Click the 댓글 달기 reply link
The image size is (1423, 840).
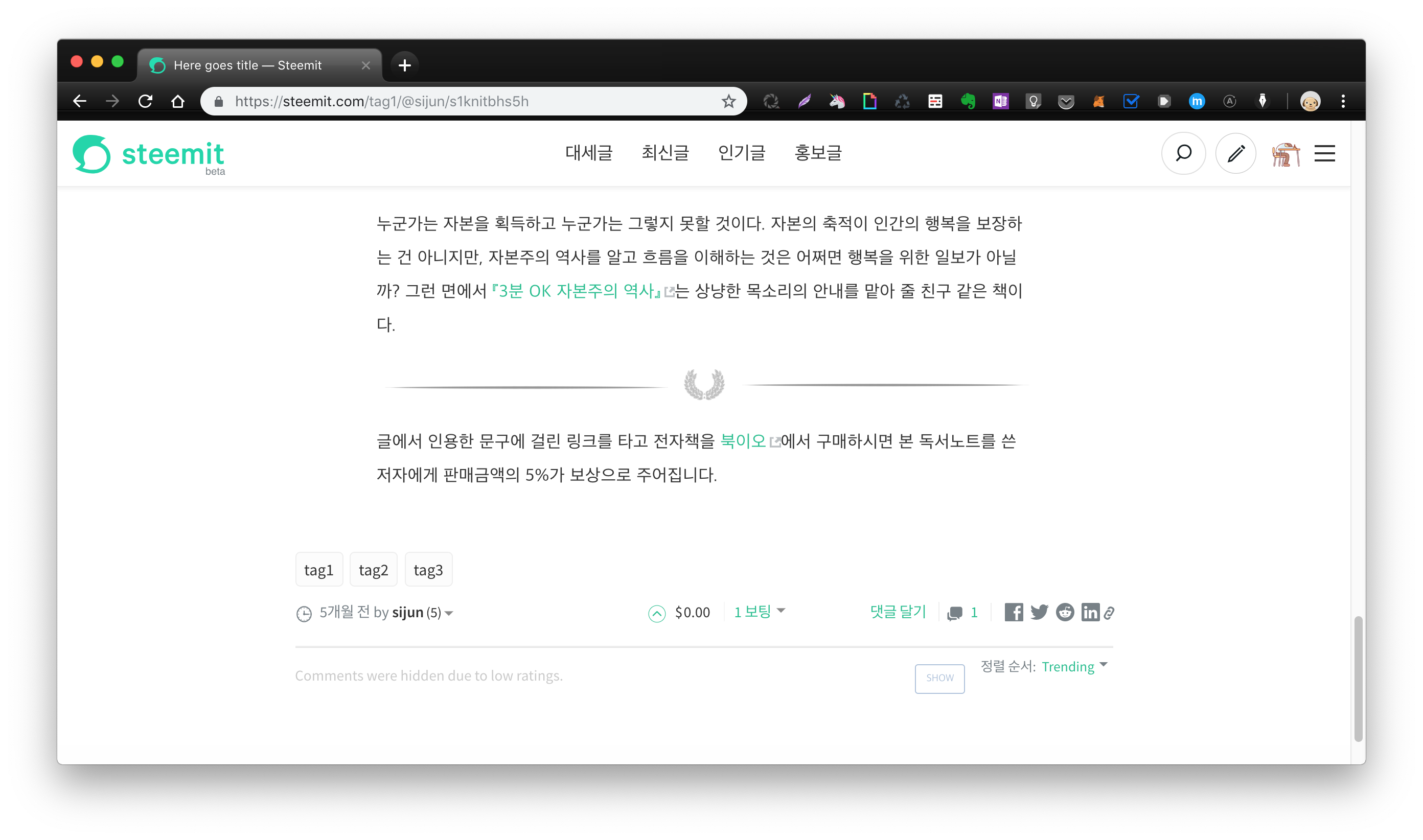coord(898,612)
